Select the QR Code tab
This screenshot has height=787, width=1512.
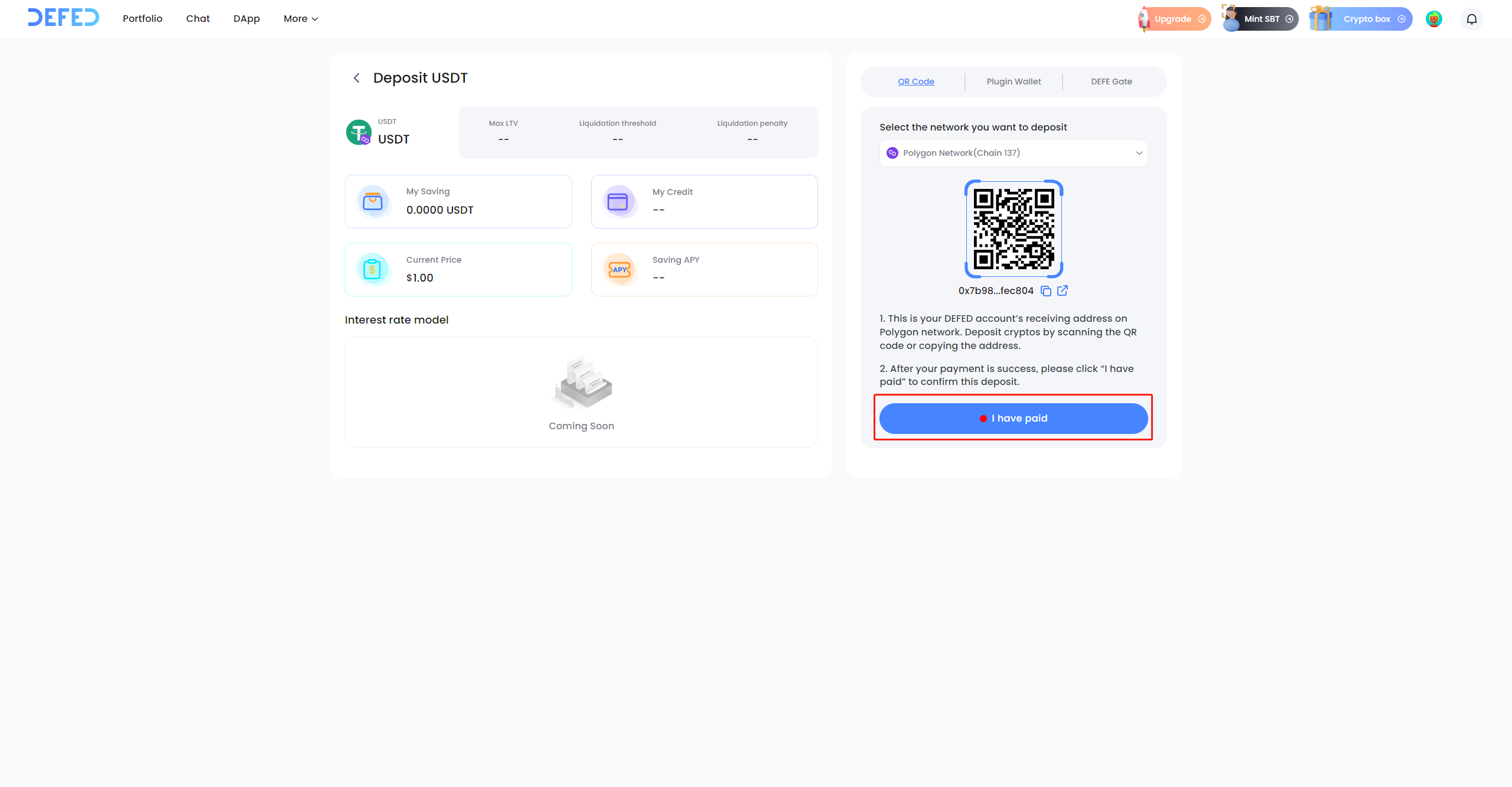click(x=915, y=81)
